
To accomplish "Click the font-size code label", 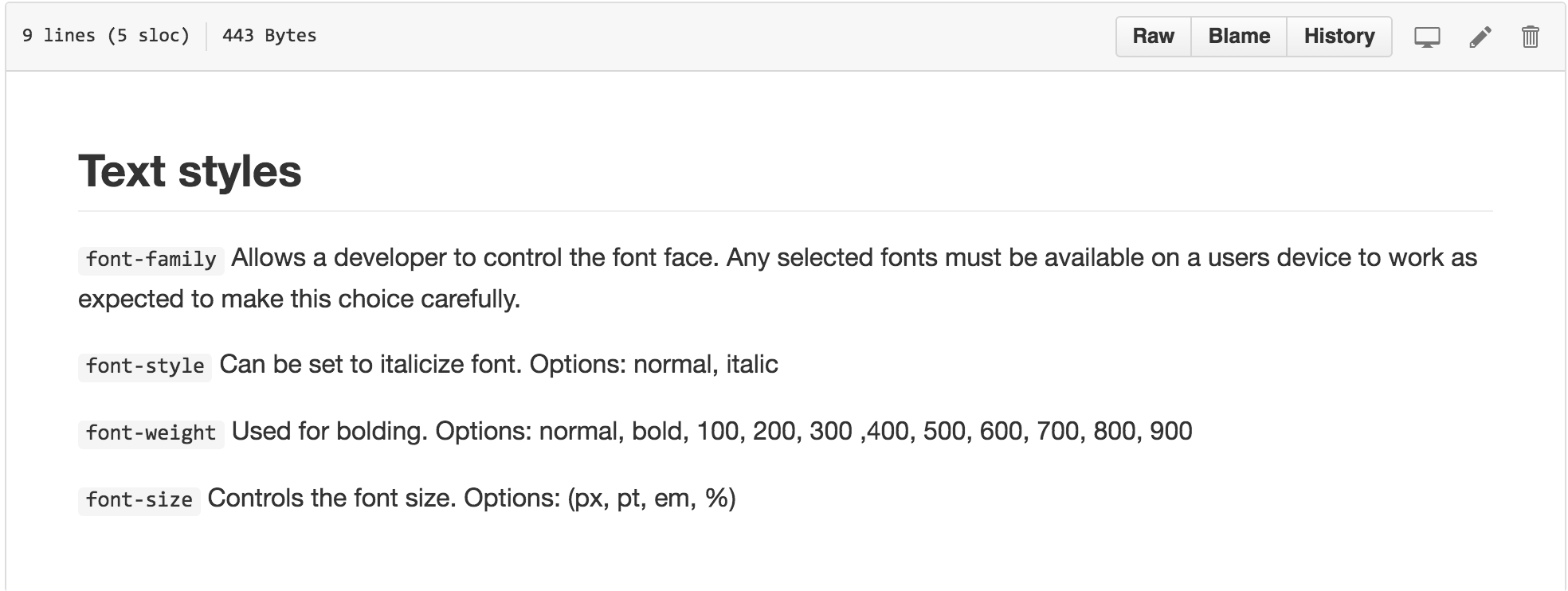I will (139, 500).
